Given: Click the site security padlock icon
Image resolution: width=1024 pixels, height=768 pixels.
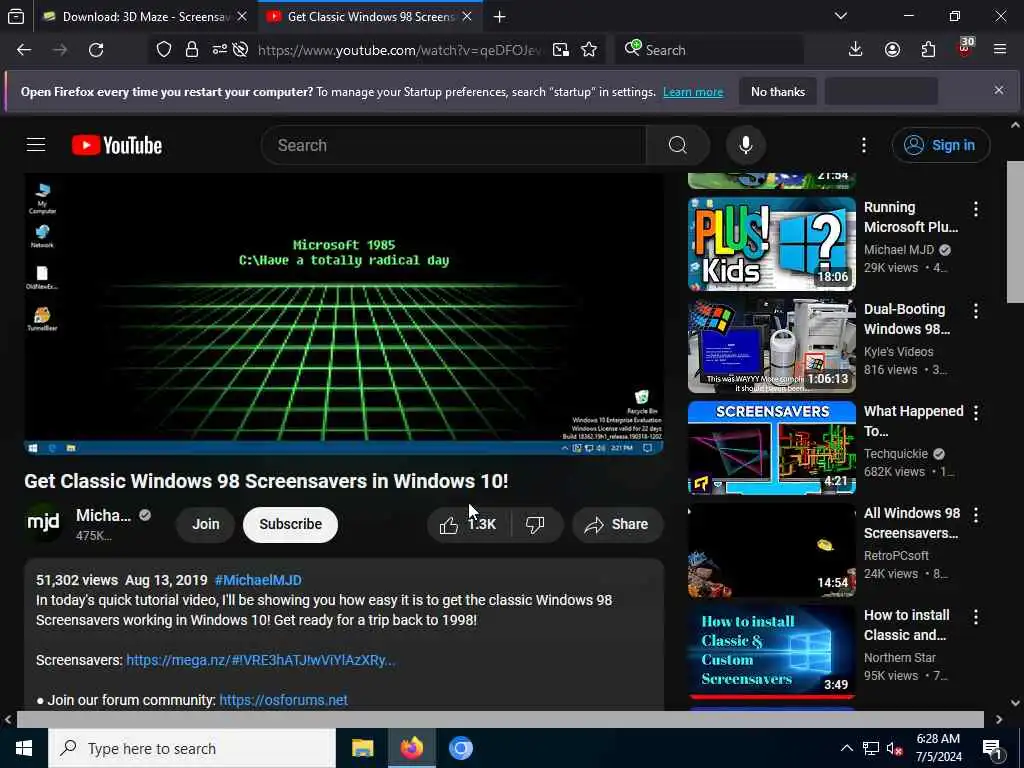Looking at the screenshot, I should pos(192,50).
